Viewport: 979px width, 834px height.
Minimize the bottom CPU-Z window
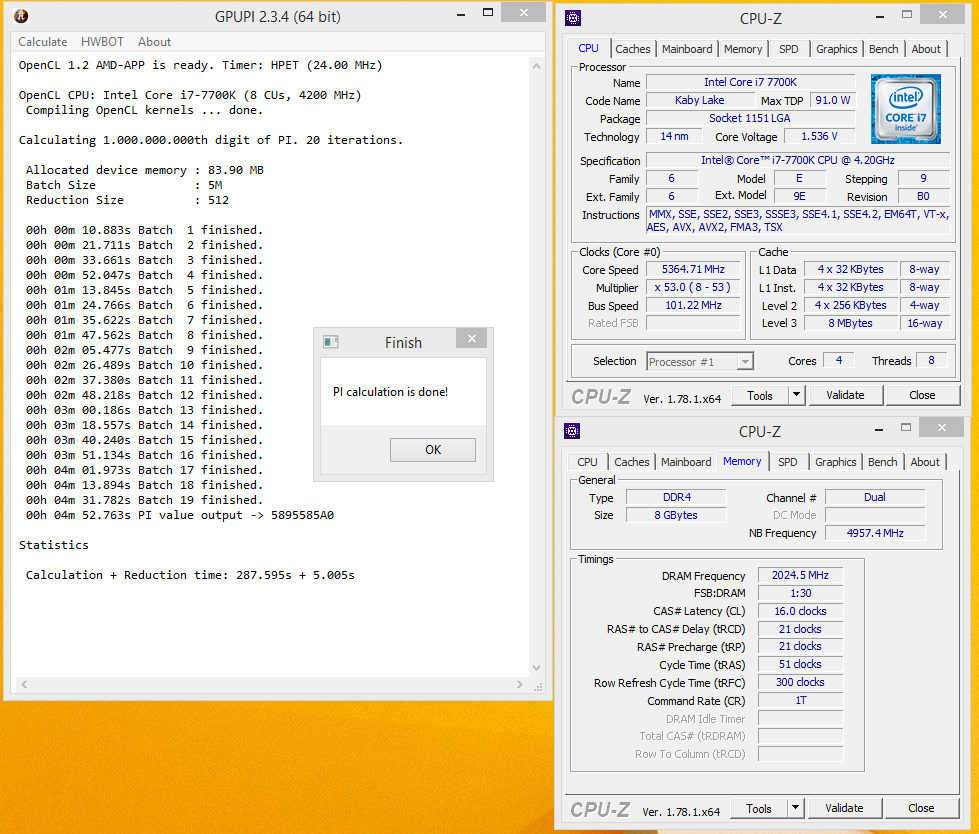878,429
